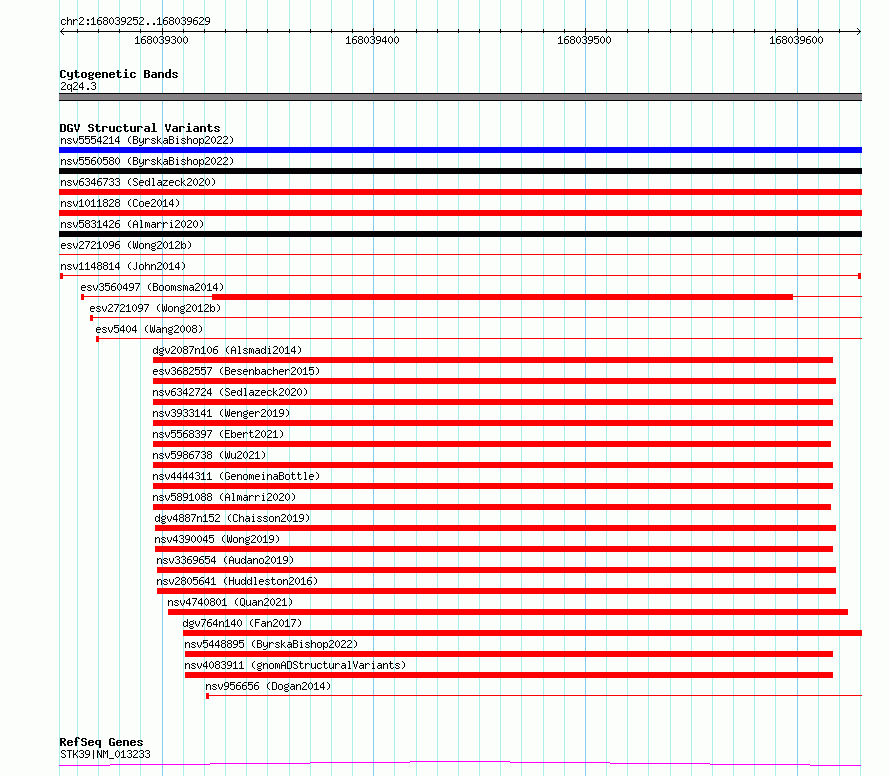Open the nsv1011828 (Coe2014) variant
The height and width of the screenshot is (776, 890).
pyautogui.click(x=120, y=203)
